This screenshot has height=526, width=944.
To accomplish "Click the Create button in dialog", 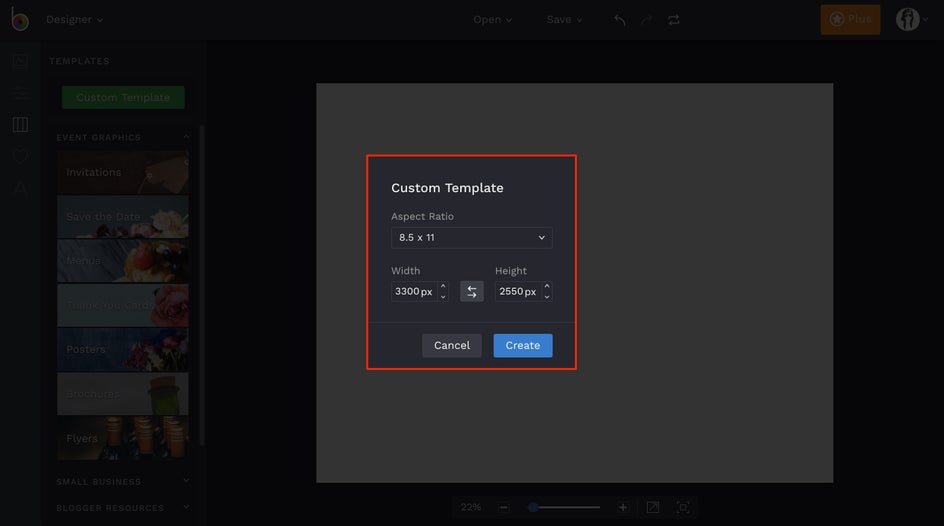I will (523, 345).
